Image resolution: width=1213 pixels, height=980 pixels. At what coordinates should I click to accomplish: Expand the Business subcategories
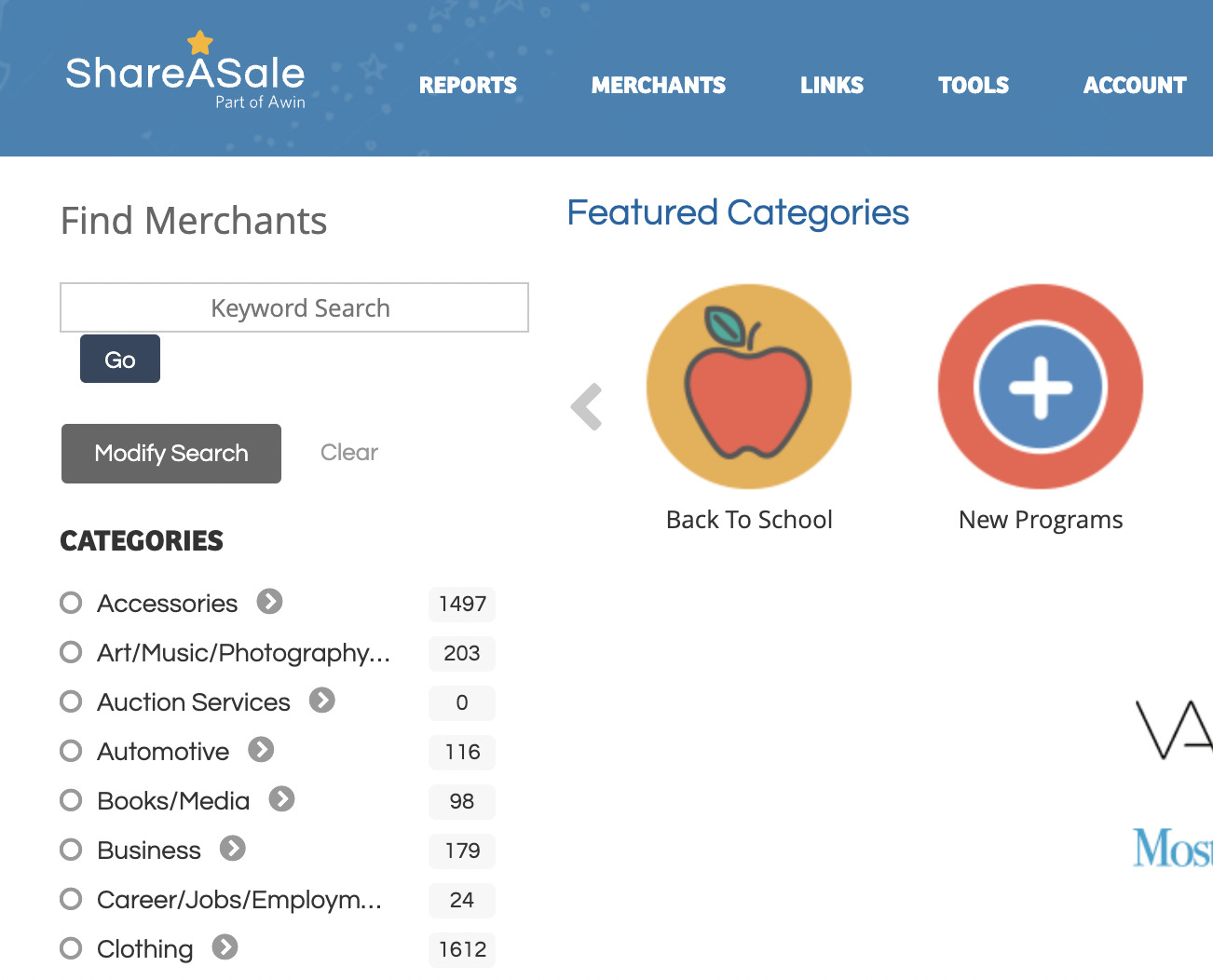click(x=231, y=848)
